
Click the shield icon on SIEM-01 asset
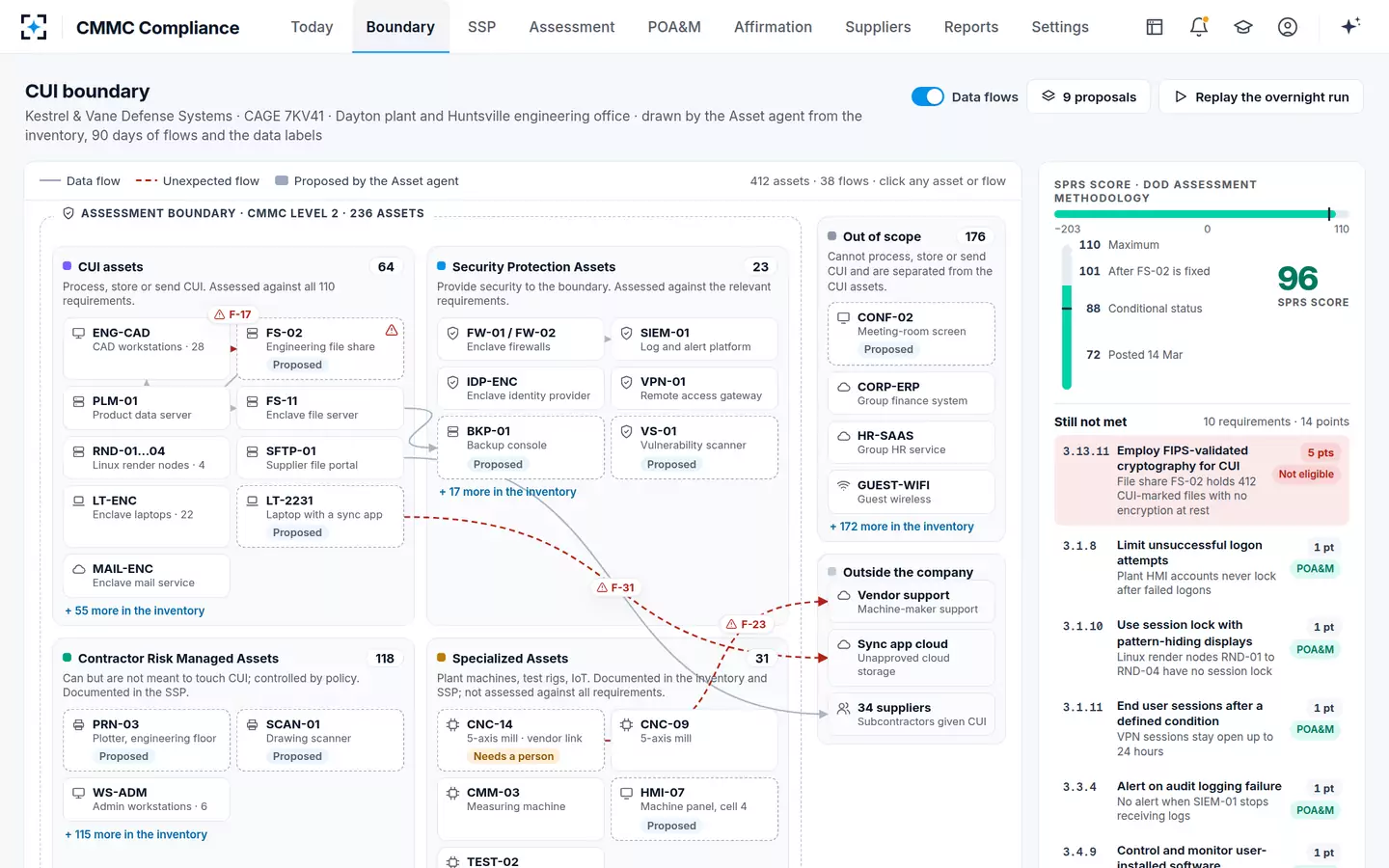click(626, 333)
